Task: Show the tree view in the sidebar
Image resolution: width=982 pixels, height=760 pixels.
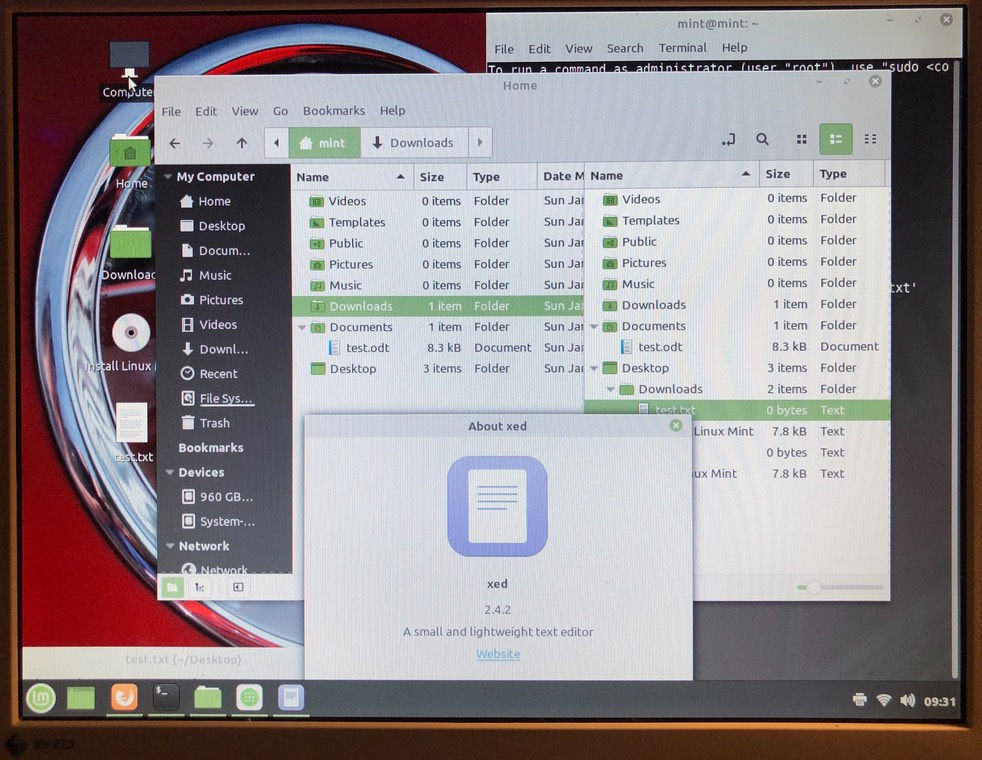Action: [200, 587]
